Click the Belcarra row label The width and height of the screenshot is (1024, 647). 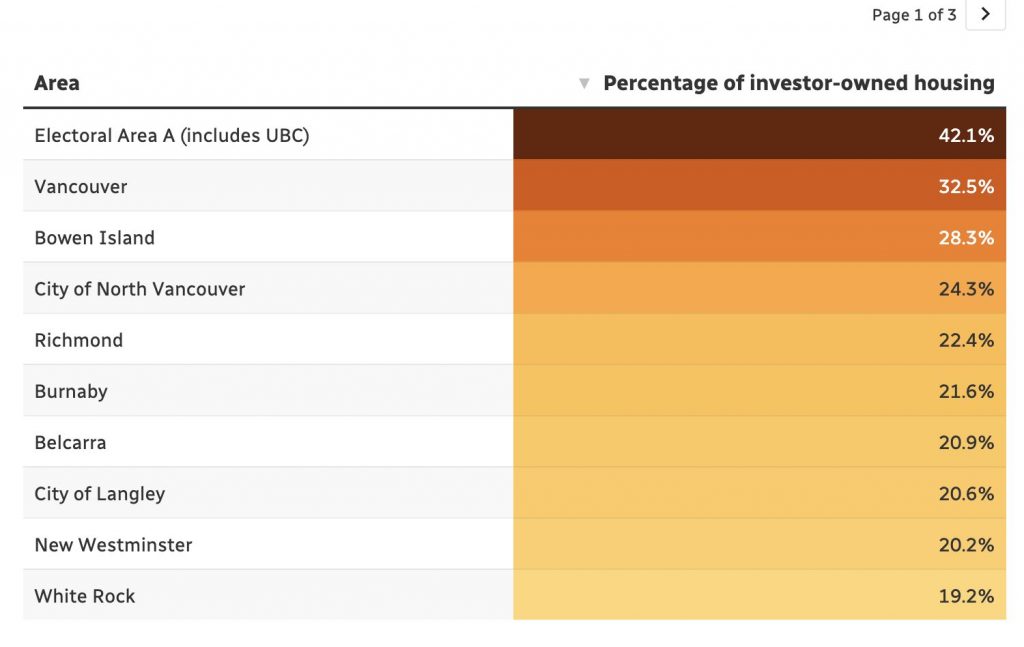click(x=70, y=442)
